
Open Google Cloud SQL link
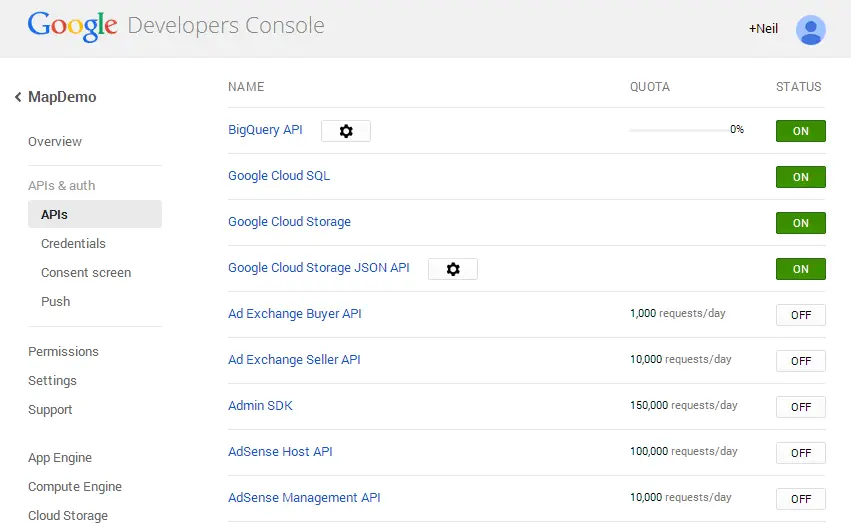click(x=279, y=176)
